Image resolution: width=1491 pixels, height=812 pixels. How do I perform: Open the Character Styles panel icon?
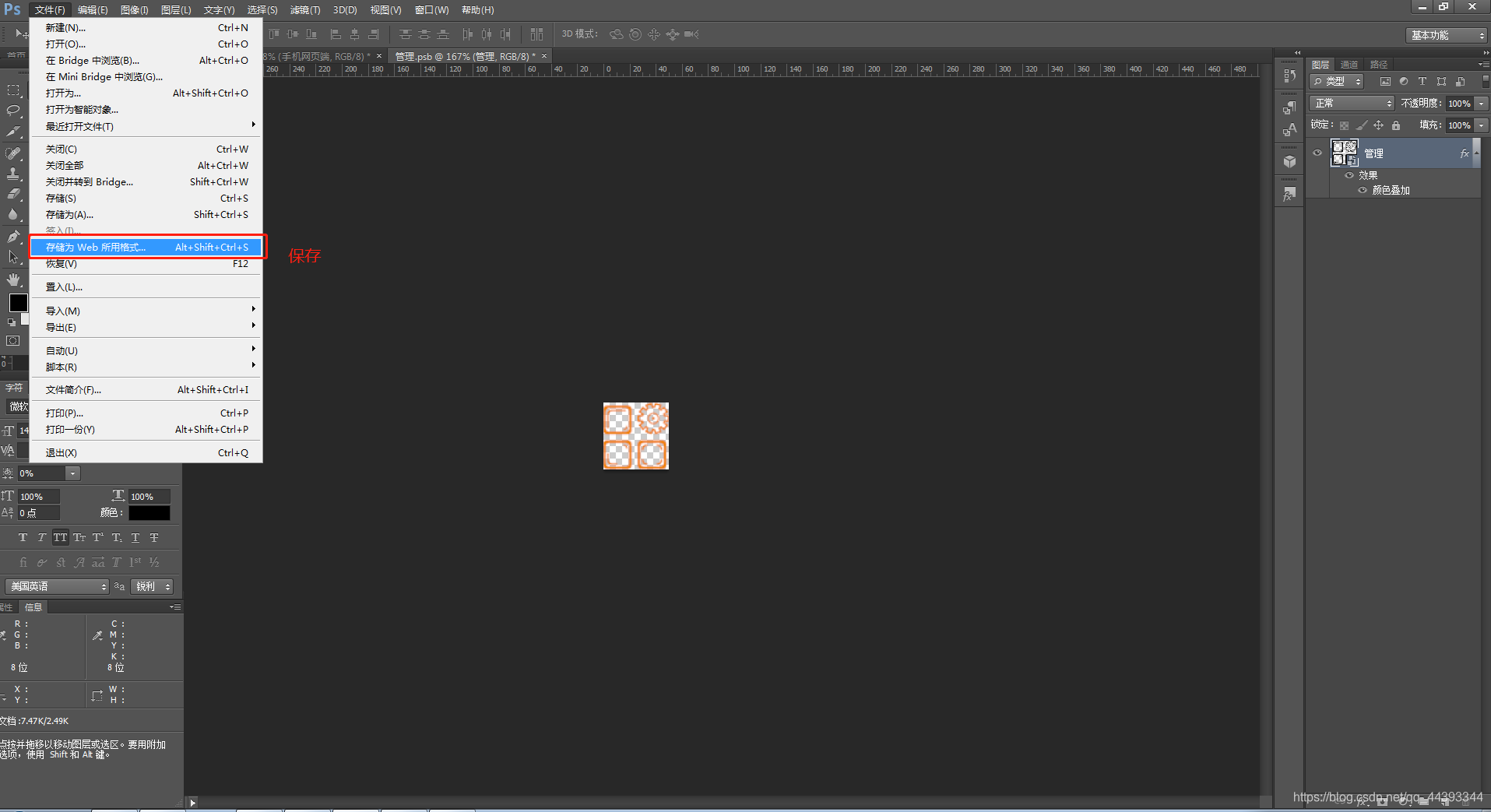coord(1289,129)
